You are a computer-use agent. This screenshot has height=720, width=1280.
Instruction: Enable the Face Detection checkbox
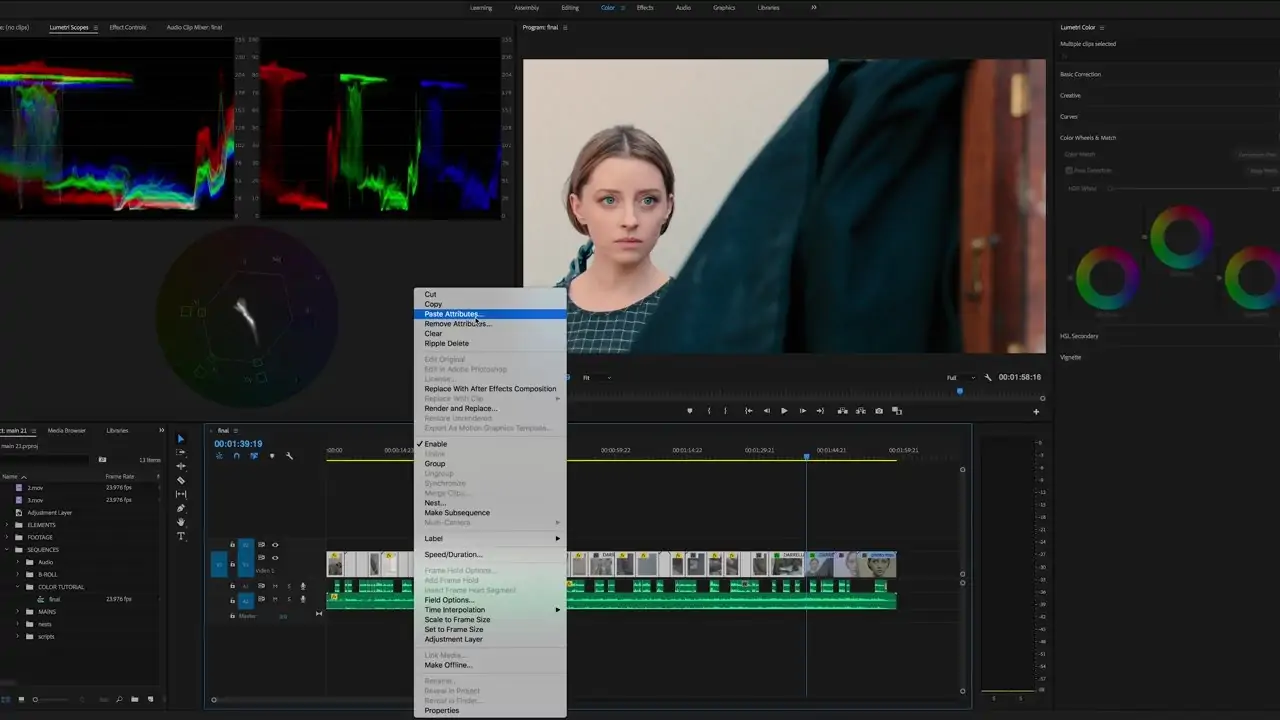click(x=1069, y=171)
